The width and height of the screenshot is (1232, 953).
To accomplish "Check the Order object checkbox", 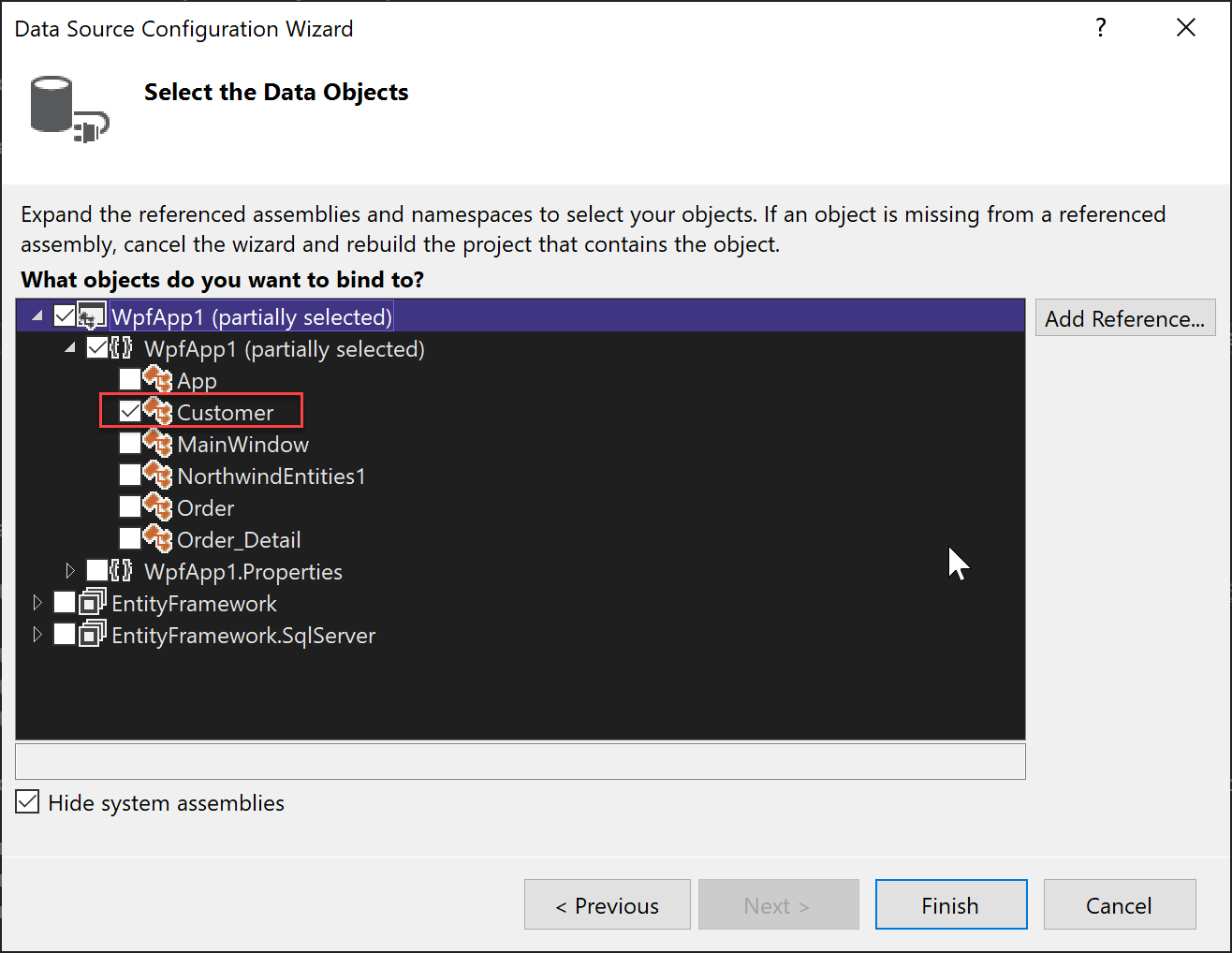I will point(129,507).
